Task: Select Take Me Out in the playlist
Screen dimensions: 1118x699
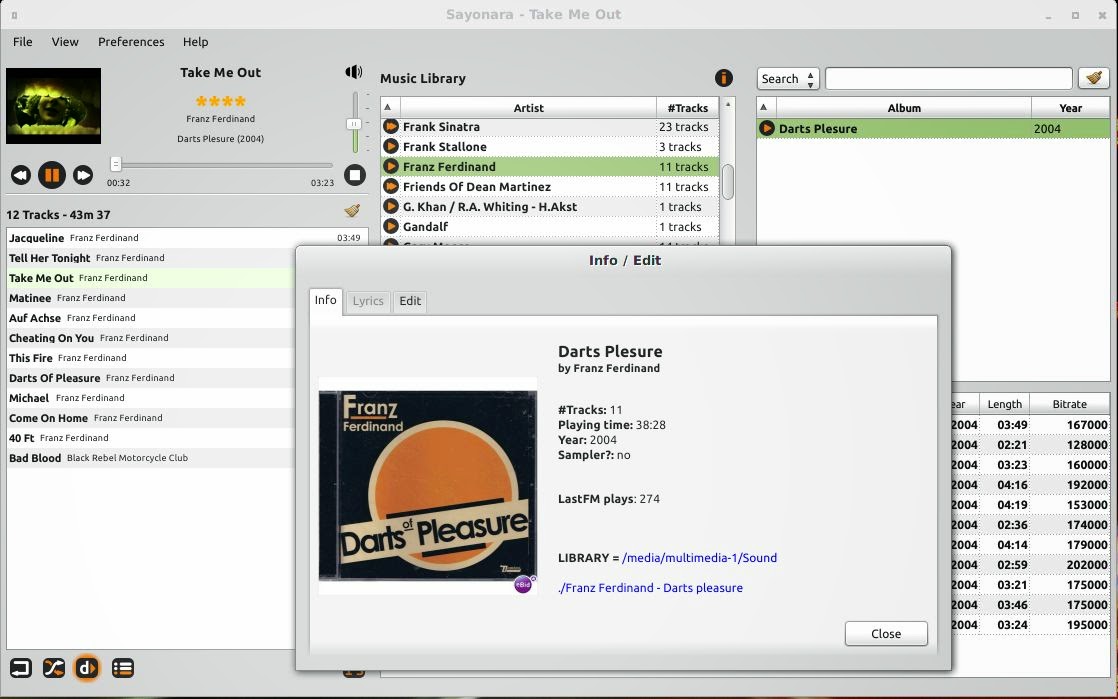Action: 151,277
